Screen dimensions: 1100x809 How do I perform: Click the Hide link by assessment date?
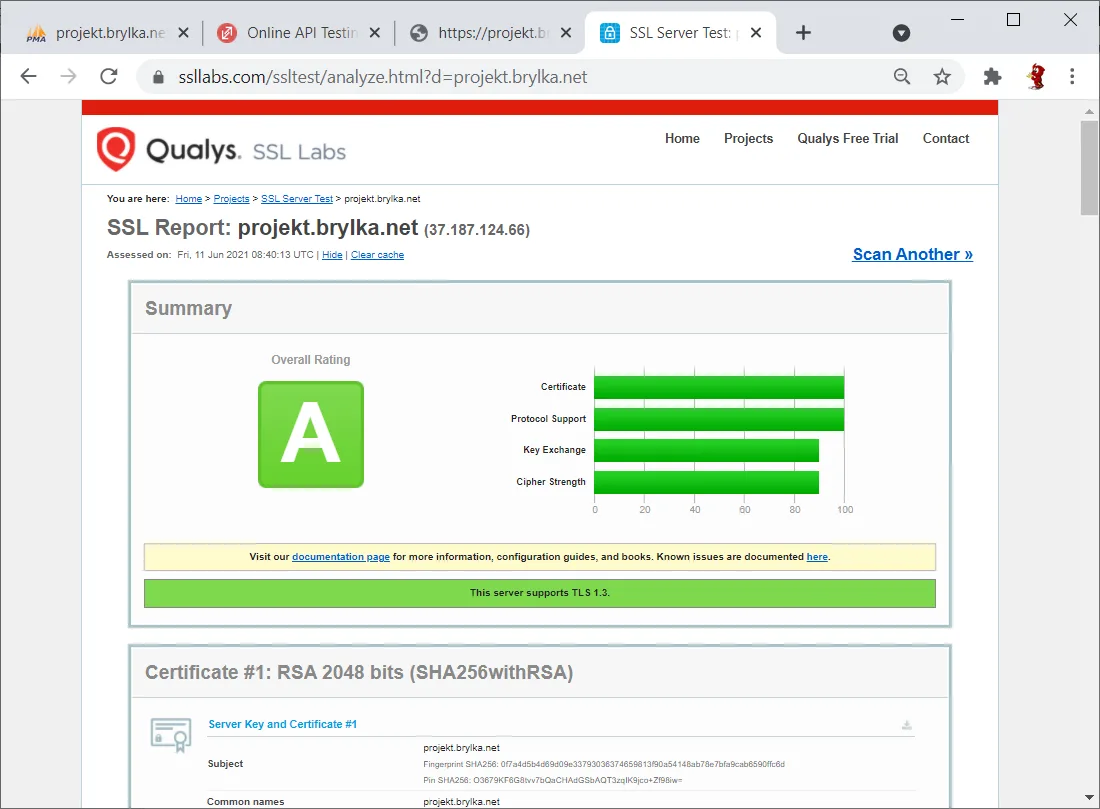[332, 255]
